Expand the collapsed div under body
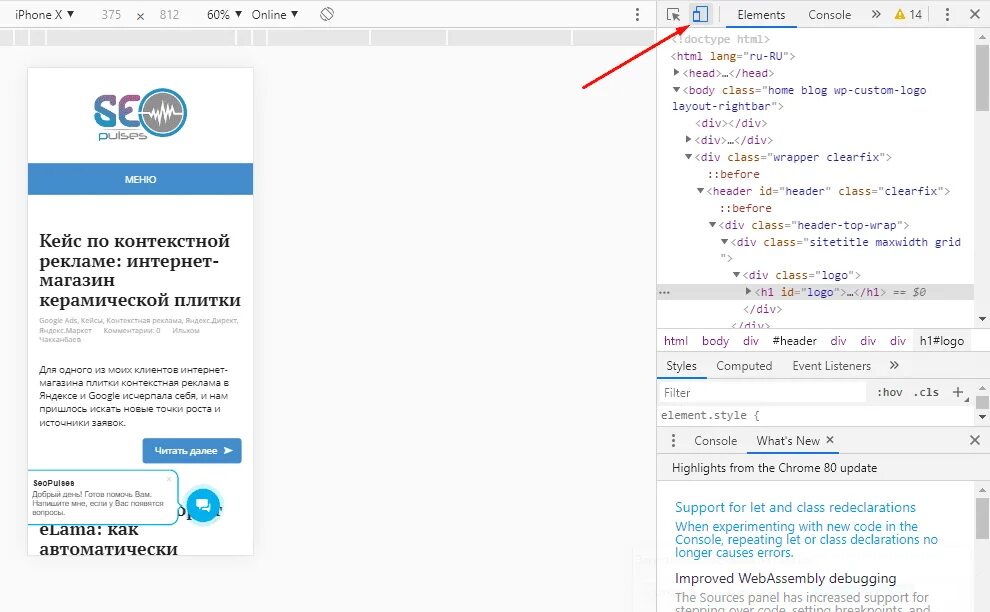 (689, 139)
